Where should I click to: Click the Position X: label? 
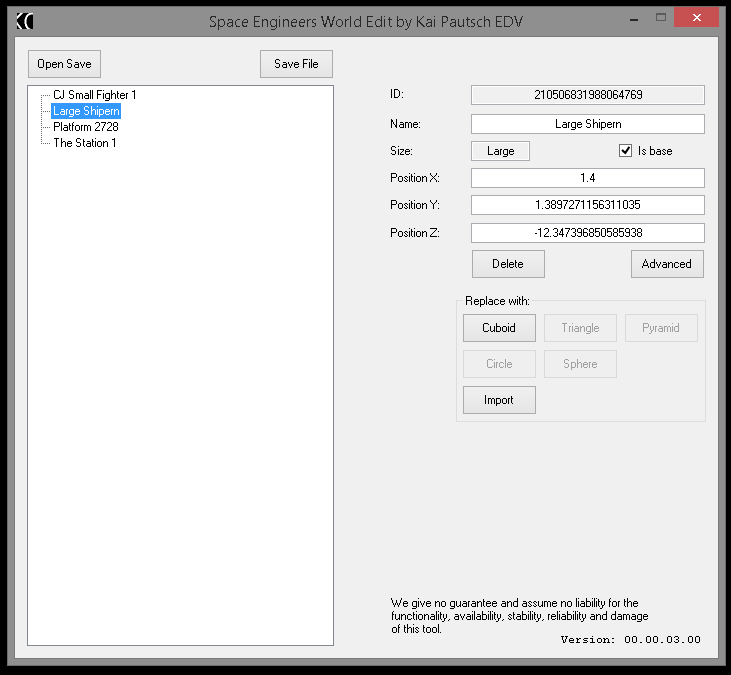(414, 178)
